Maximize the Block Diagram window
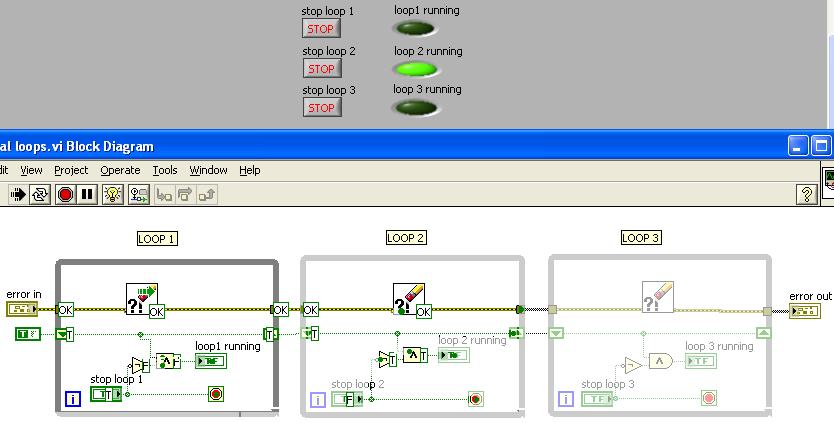Screen dimensions: 834x423 pos(821,146)
